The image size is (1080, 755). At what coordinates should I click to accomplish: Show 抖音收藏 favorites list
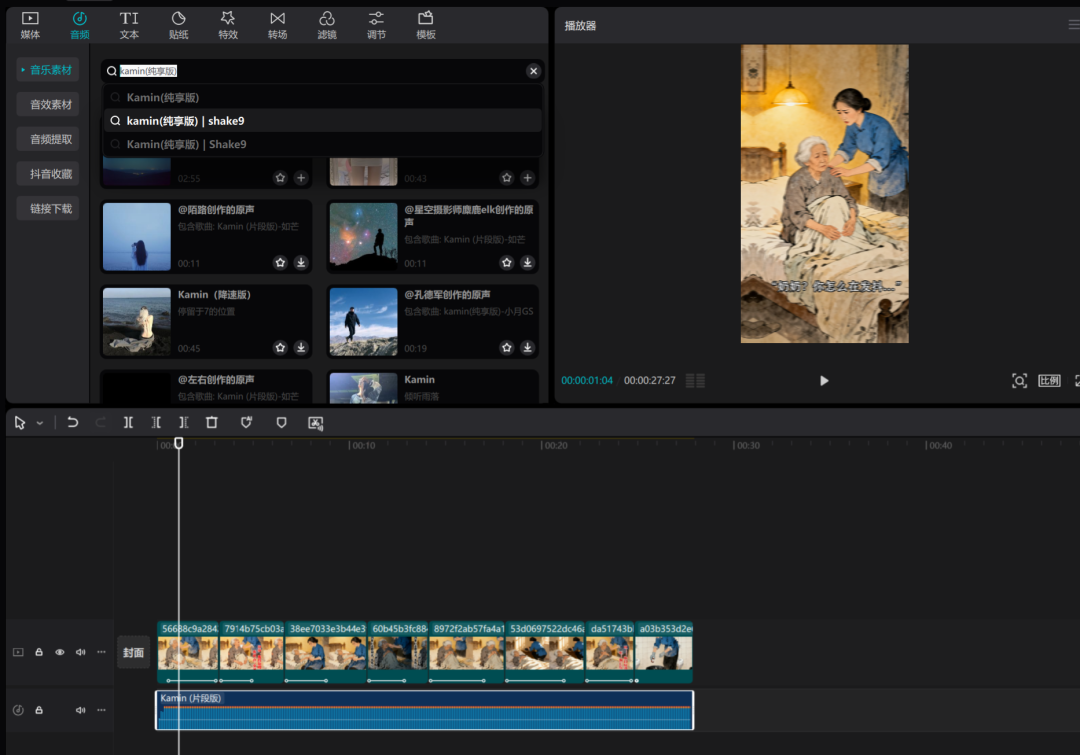(x=48, y=174)
